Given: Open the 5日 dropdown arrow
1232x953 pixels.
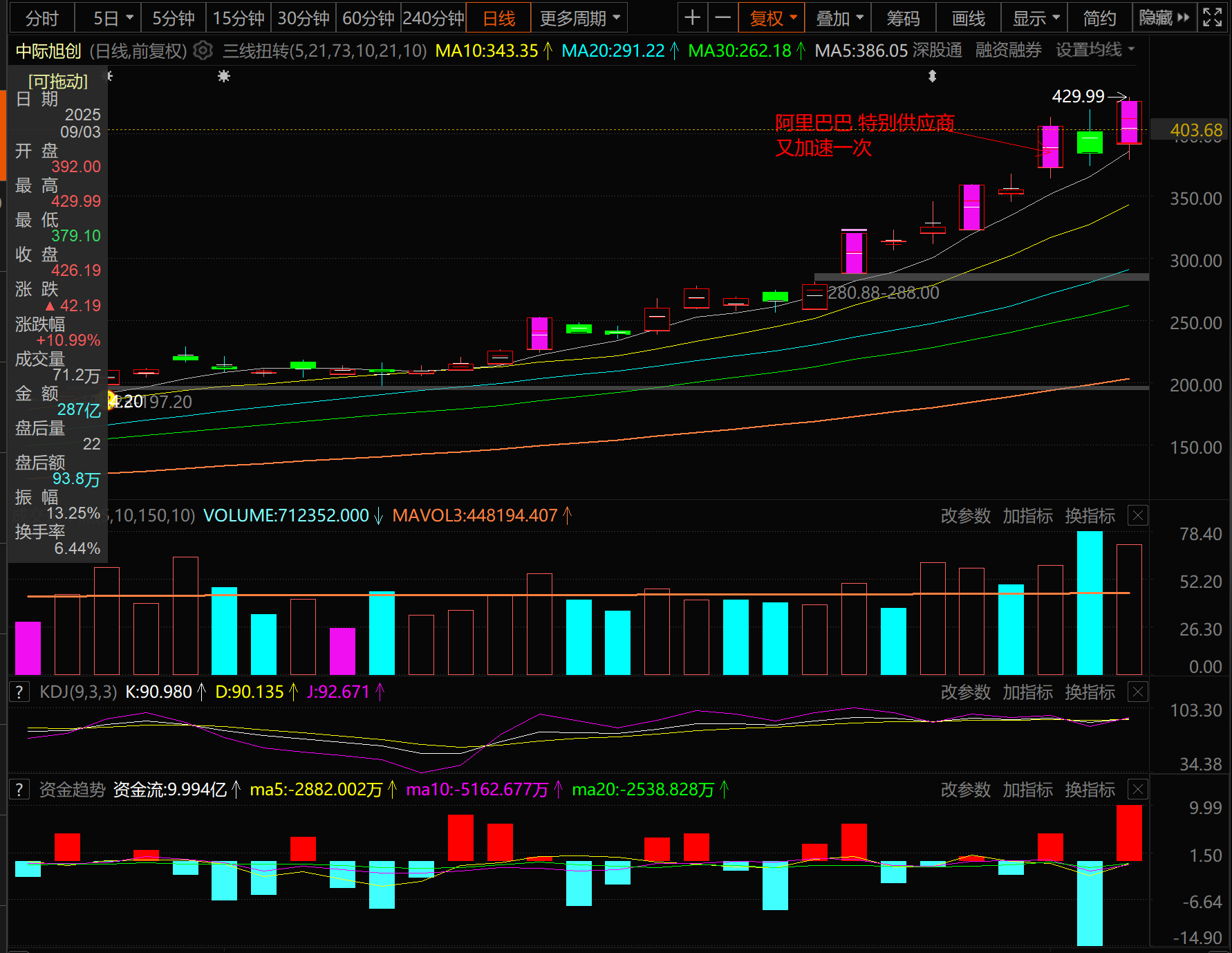Looking at the screenshot, I should [129, 18].
